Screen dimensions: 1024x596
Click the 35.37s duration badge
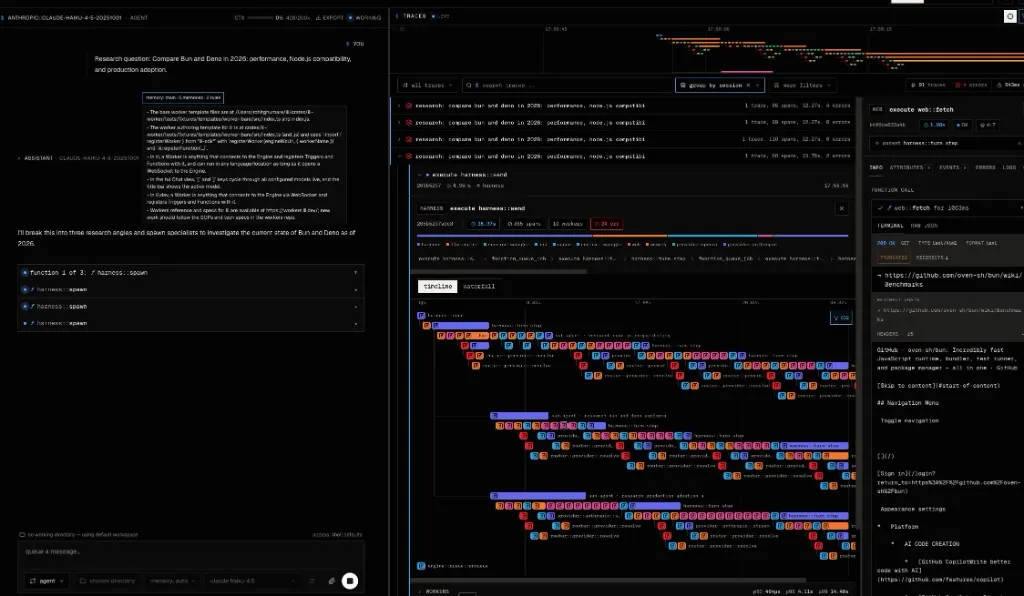click(483, 224)
